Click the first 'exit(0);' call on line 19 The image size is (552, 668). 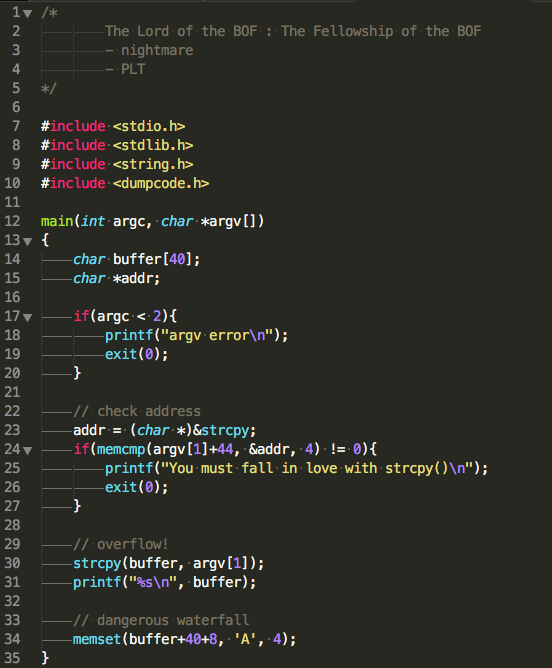(x=137, y=354)
